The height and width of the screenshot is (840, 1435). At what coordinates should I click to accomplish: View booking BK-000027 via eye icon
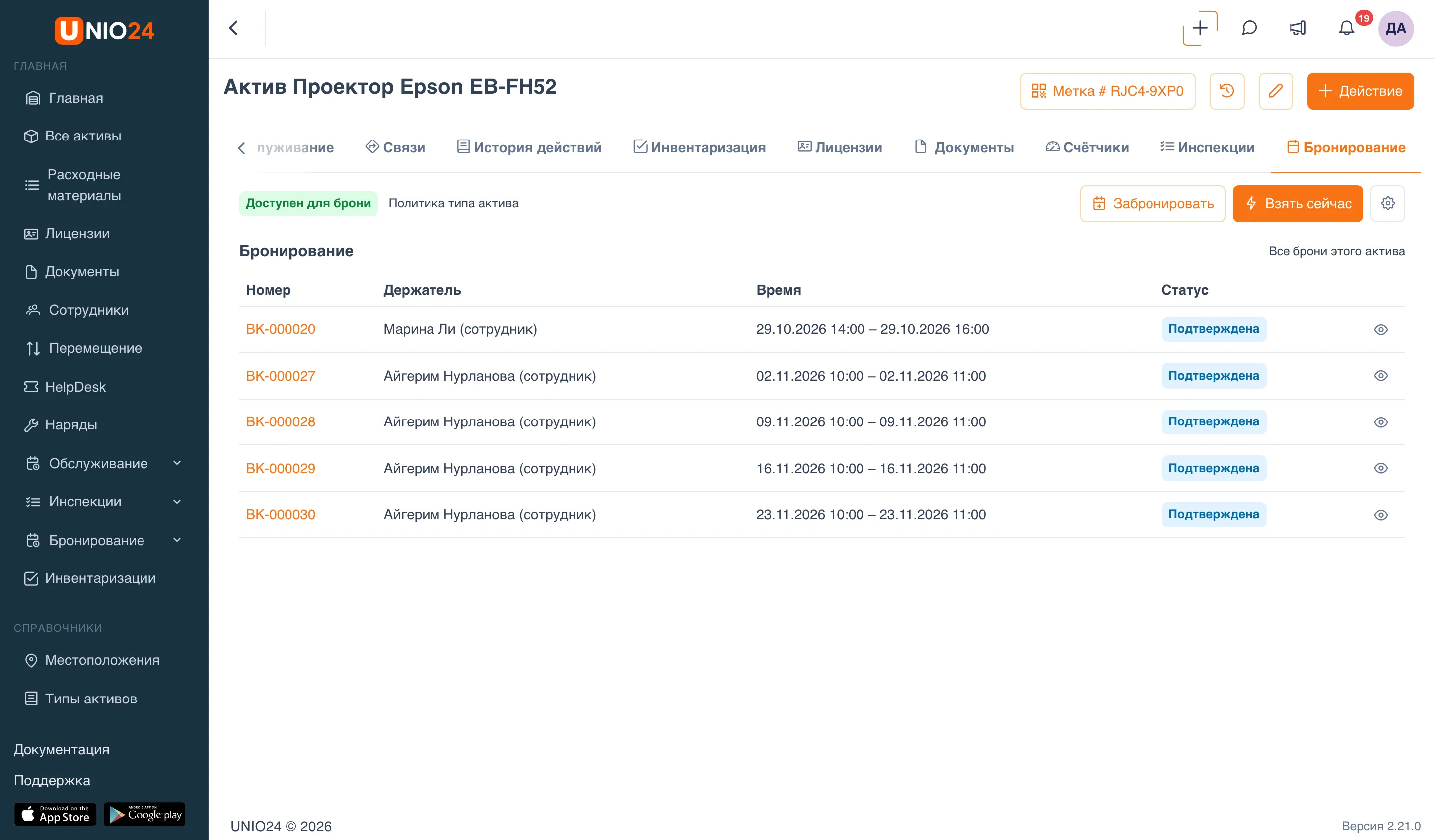pyautogui.click(x=1380, y=376)
